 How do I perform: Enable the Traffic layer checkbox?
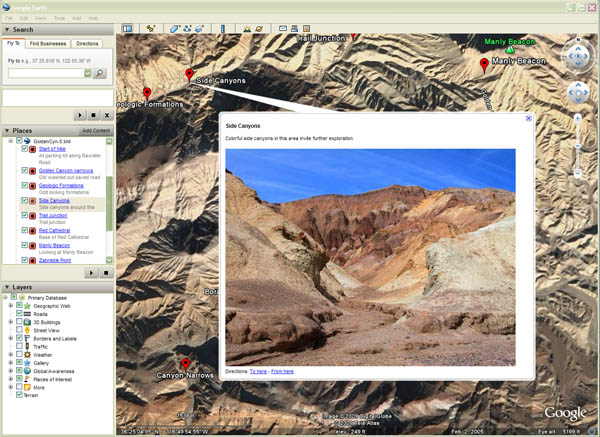(19, 346)
